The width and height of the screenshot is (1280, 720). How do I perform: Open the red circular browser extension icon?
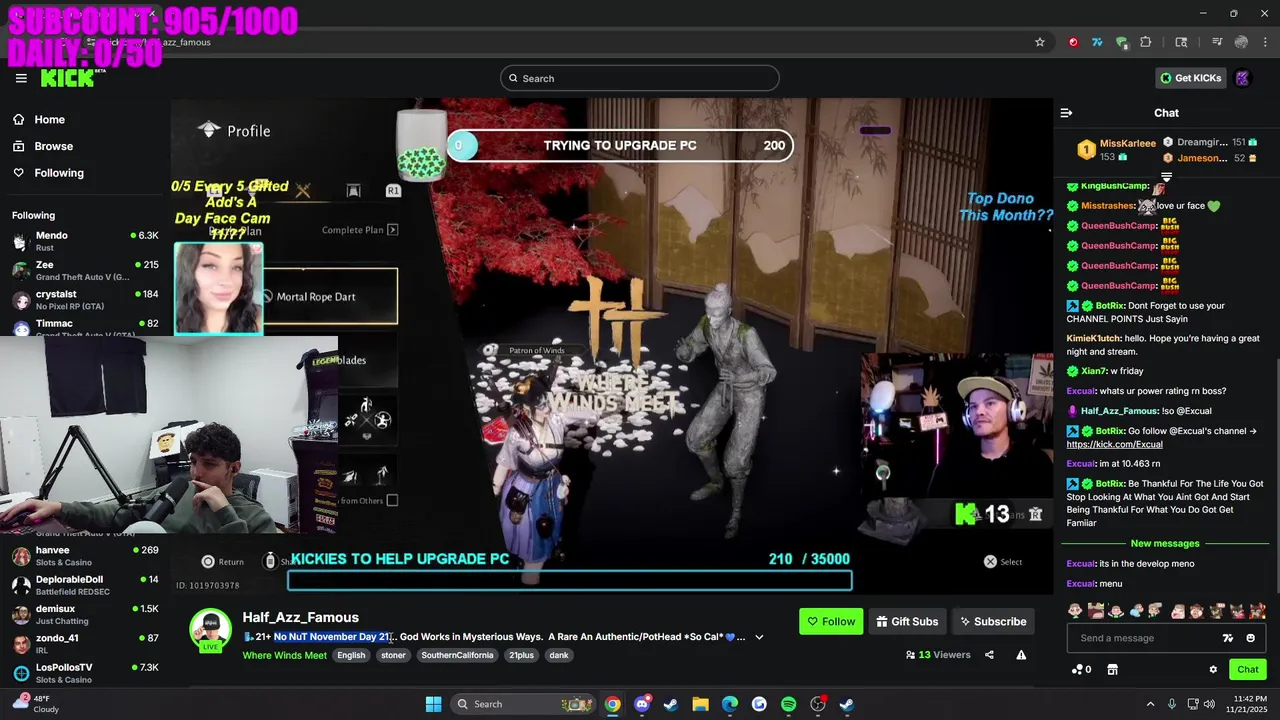tap(1073, 42)
